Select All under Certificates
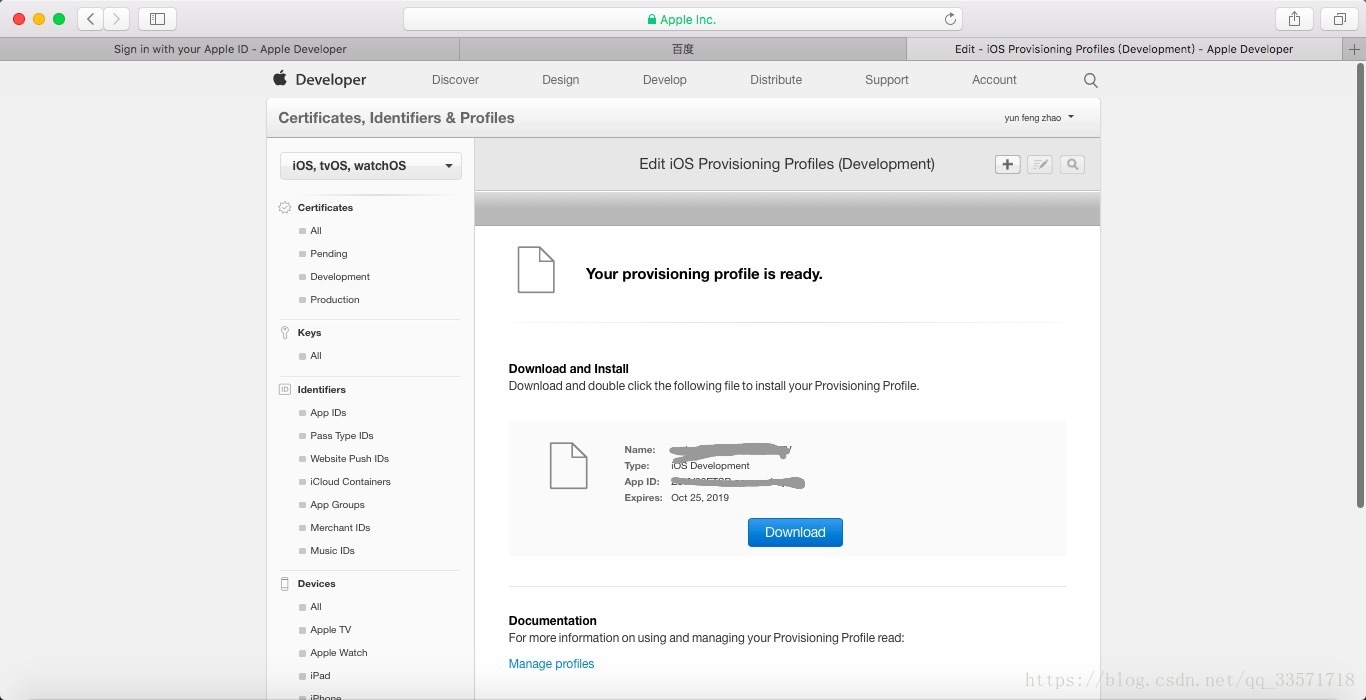 point(316,231)
